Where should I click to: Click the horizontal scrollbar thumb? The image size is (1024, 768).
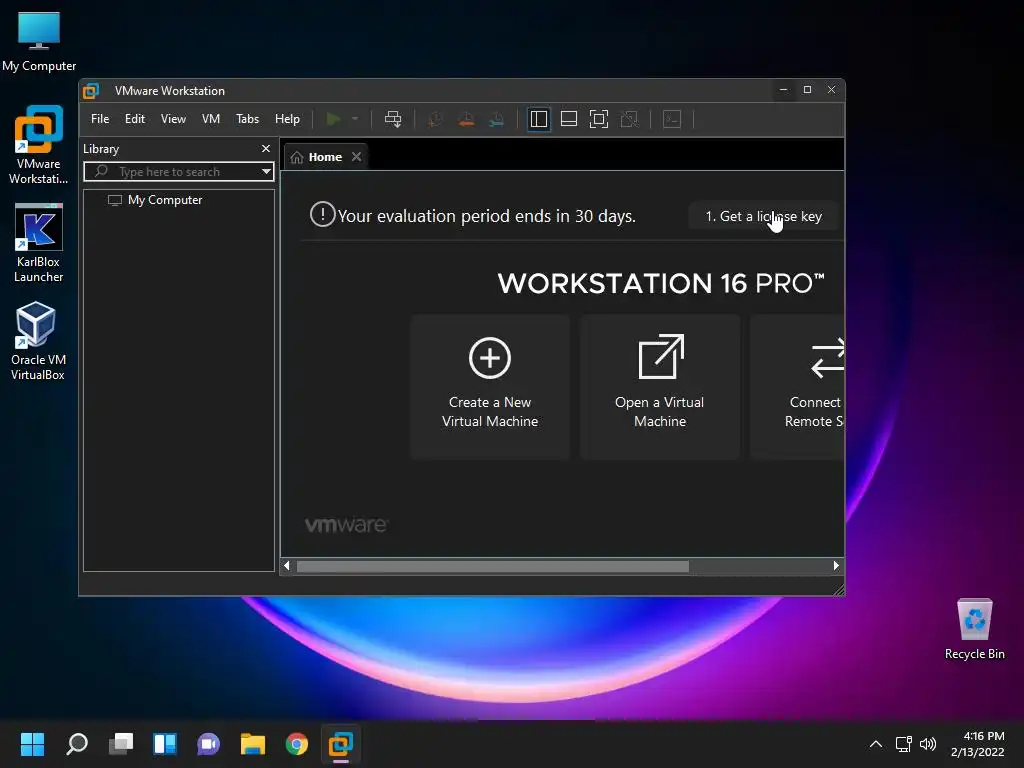click(492, 566)
